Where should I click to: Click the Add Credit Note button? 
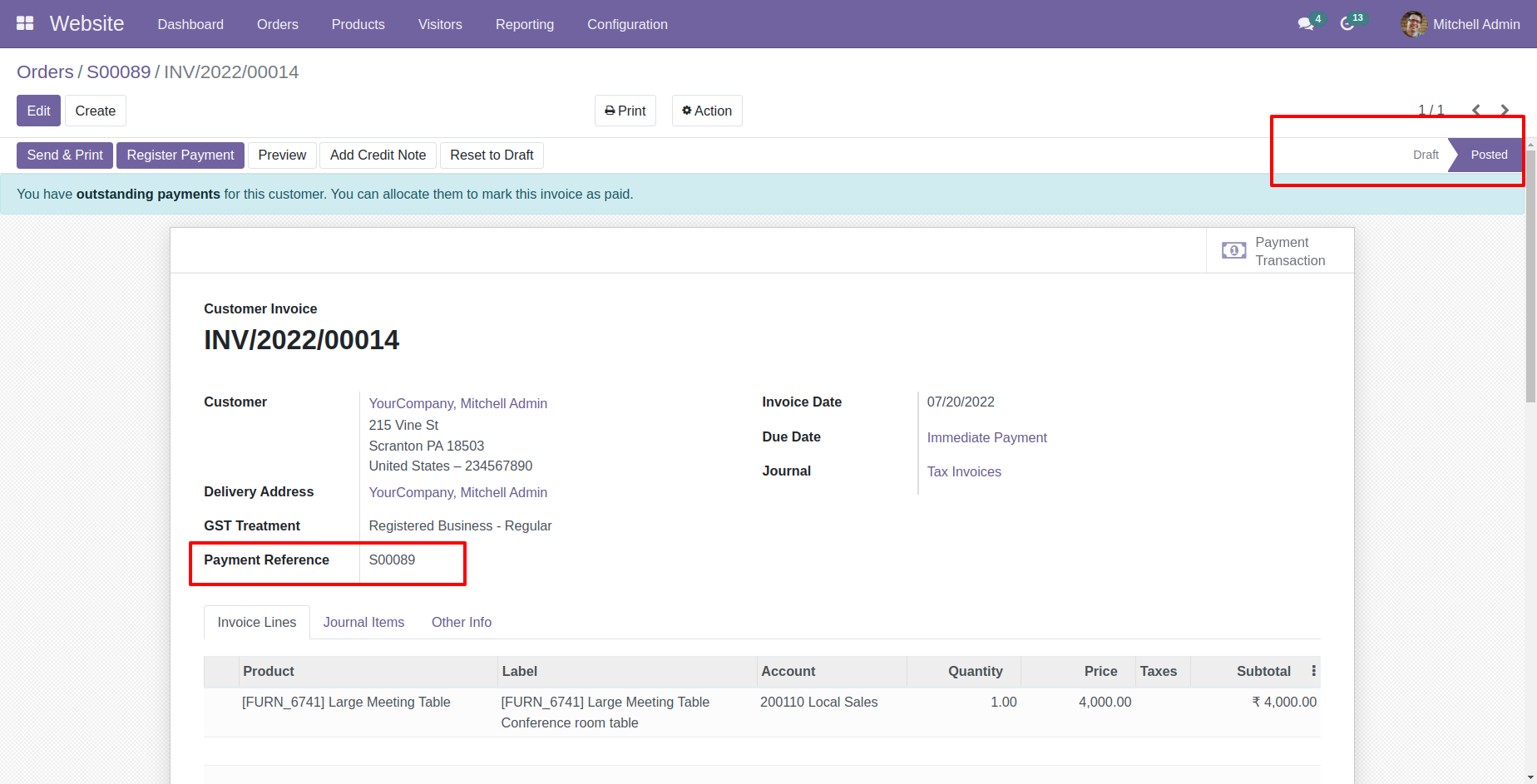click(x=378, y=155)
